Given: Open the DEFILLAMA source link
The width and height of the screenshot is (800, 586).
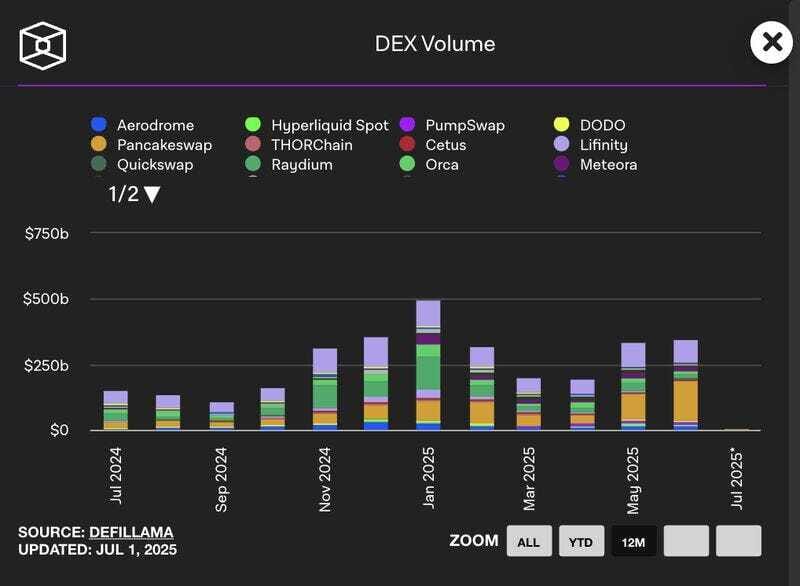Looking at the screenshot, I should click(131, 532).
